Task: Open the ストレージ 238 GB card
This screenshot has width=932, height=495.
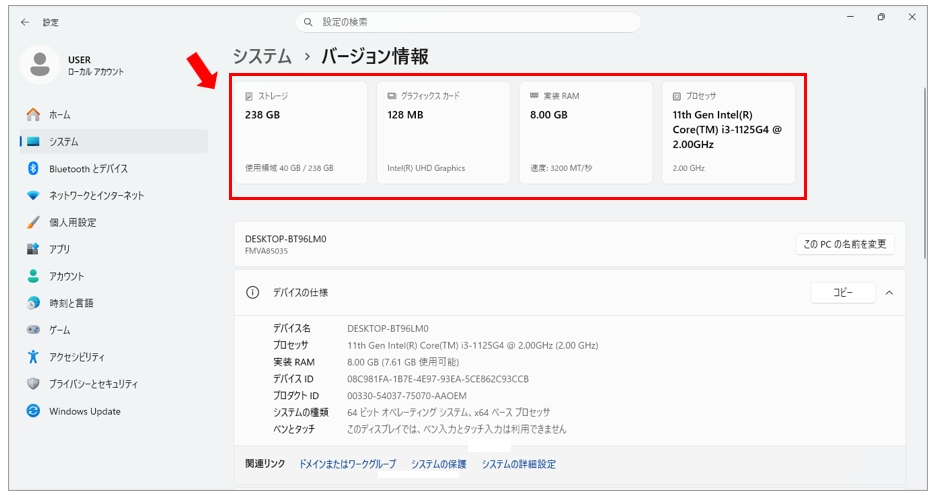Action: 301,133
